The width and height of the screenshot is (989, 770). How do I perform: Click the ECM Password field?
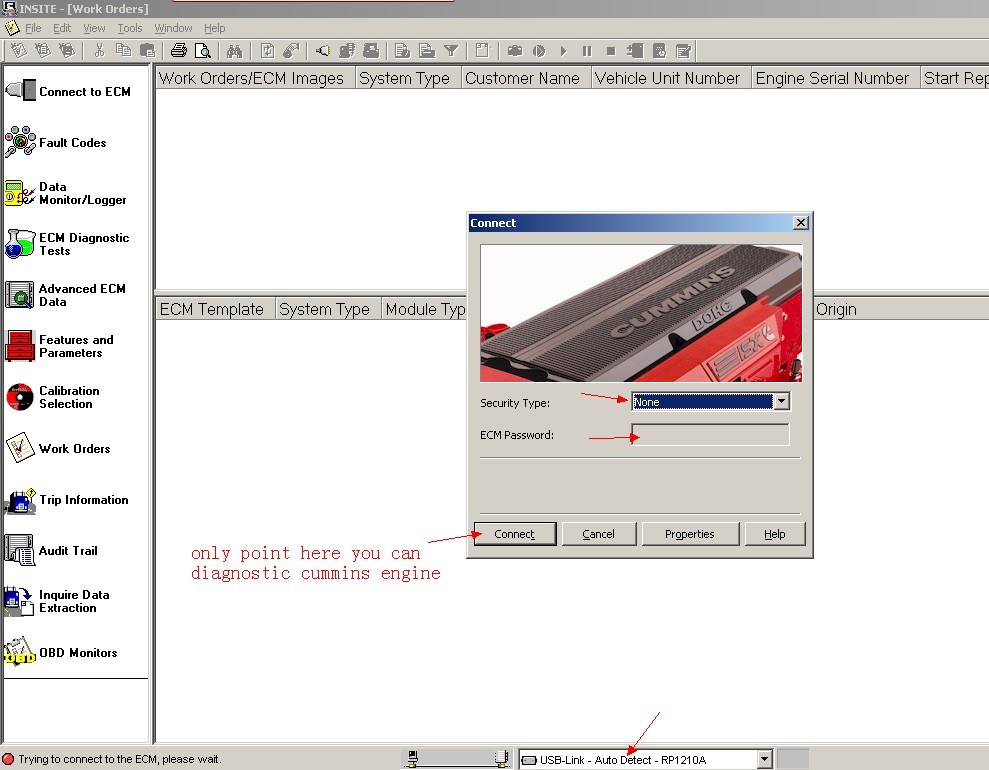tap(710, 435)
